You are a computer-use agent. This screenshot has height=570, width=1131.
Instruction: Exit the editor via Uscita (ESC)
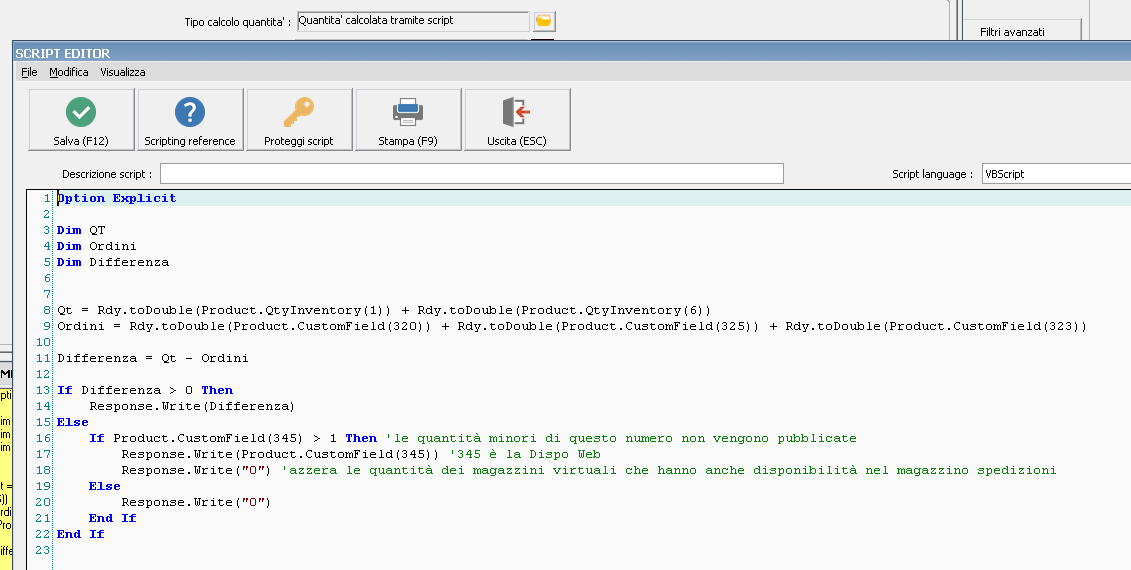[516, 120]
